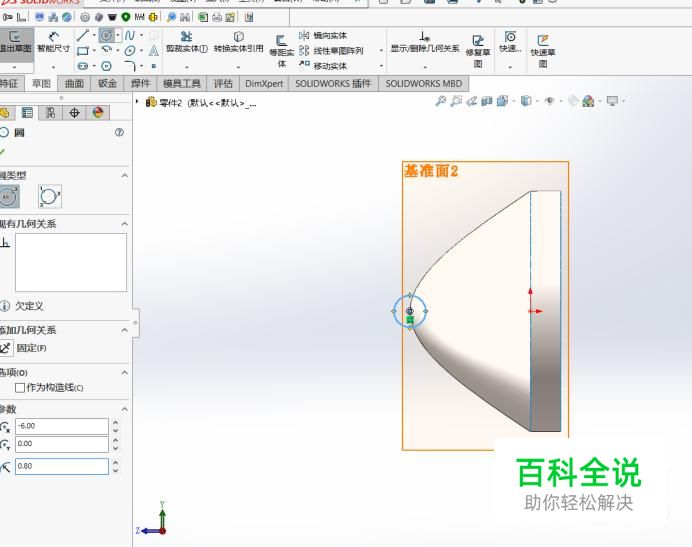692x547 pixels.
Task: Select the Circle sketch tool
Action: 106,35
